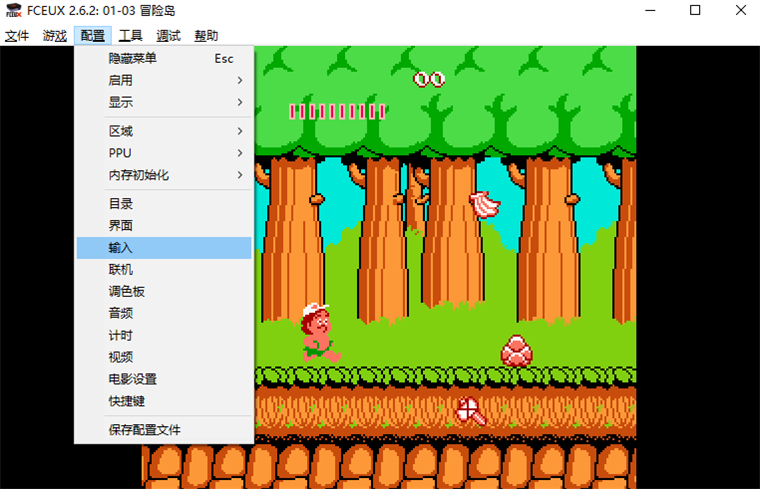Image resolution: width=760 pixels, height=489 pixels.
Task: Click 保存配置文件 to save config
Action: 164,430
